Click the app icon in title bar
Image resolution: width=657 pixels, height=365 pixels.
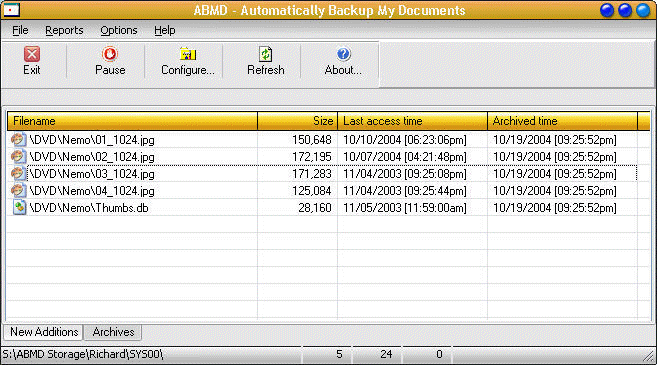(x=11, y=10)
